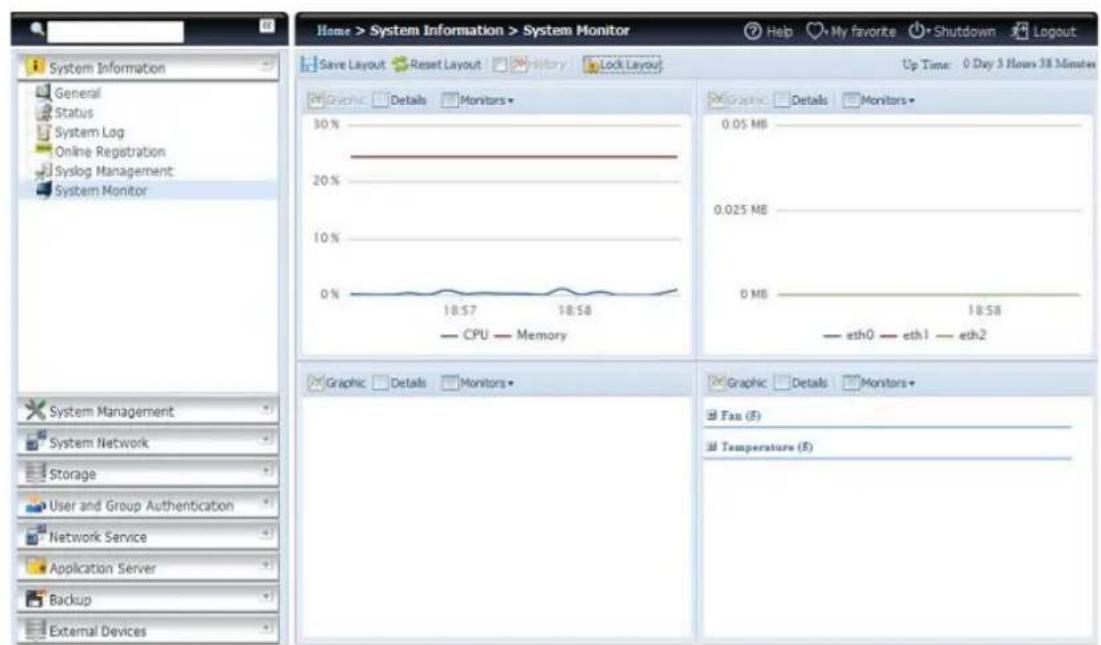Open My favorite menu
The width and height of the screenshot is (1101, 645).
pyautogui.click(x=851, y=31)
